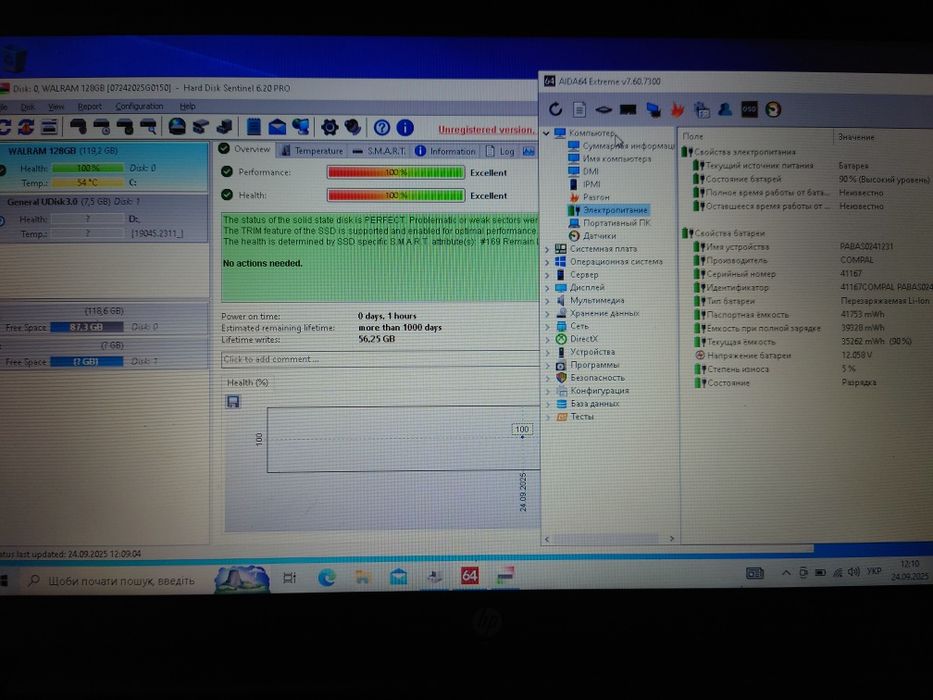Click Hard Disk Sentinel red-blue refresh arrows icon
Image resolution: width=933 pixels, height=700 pixels.
[x=26, y=127]
